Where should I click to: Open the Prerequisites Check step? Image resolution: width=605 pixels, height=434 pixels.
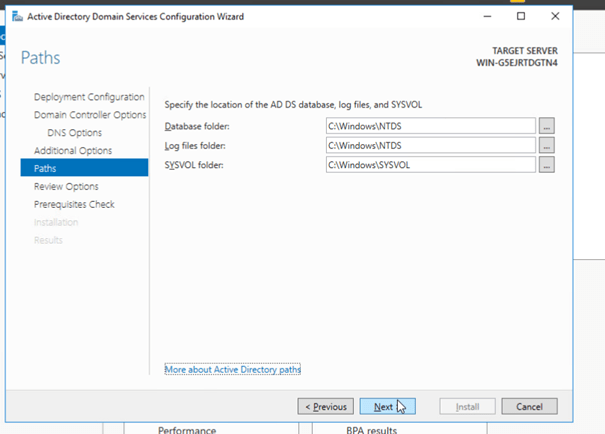click(74, 205)
